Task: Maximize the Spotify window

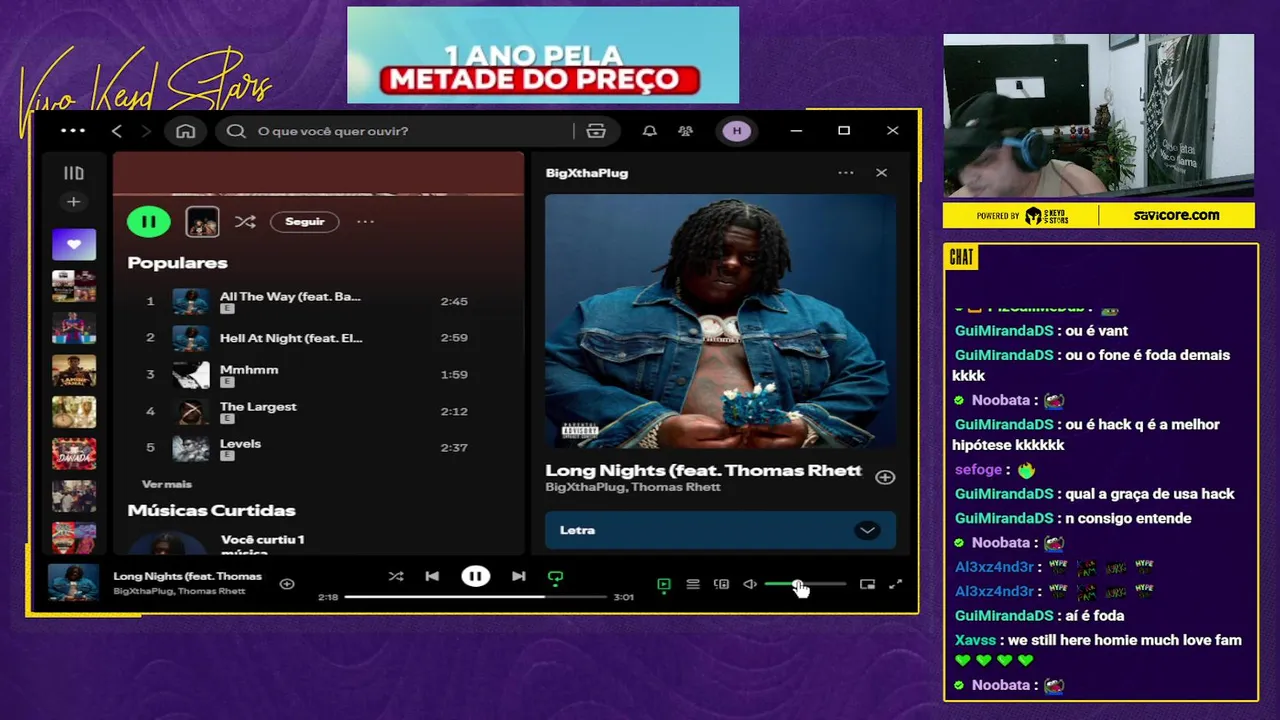Action: [x=844, y=131]
